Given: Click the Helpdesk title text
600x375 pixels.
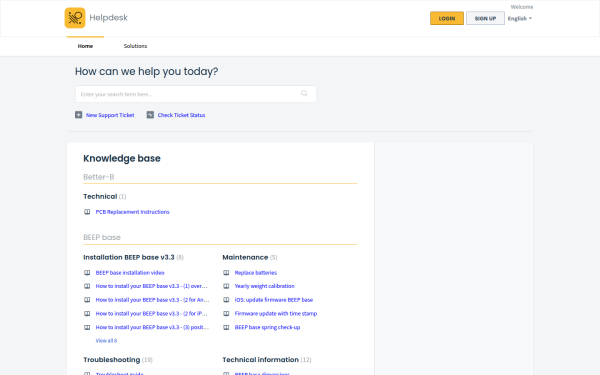Looking at the screenshot, I should (109, 18).
